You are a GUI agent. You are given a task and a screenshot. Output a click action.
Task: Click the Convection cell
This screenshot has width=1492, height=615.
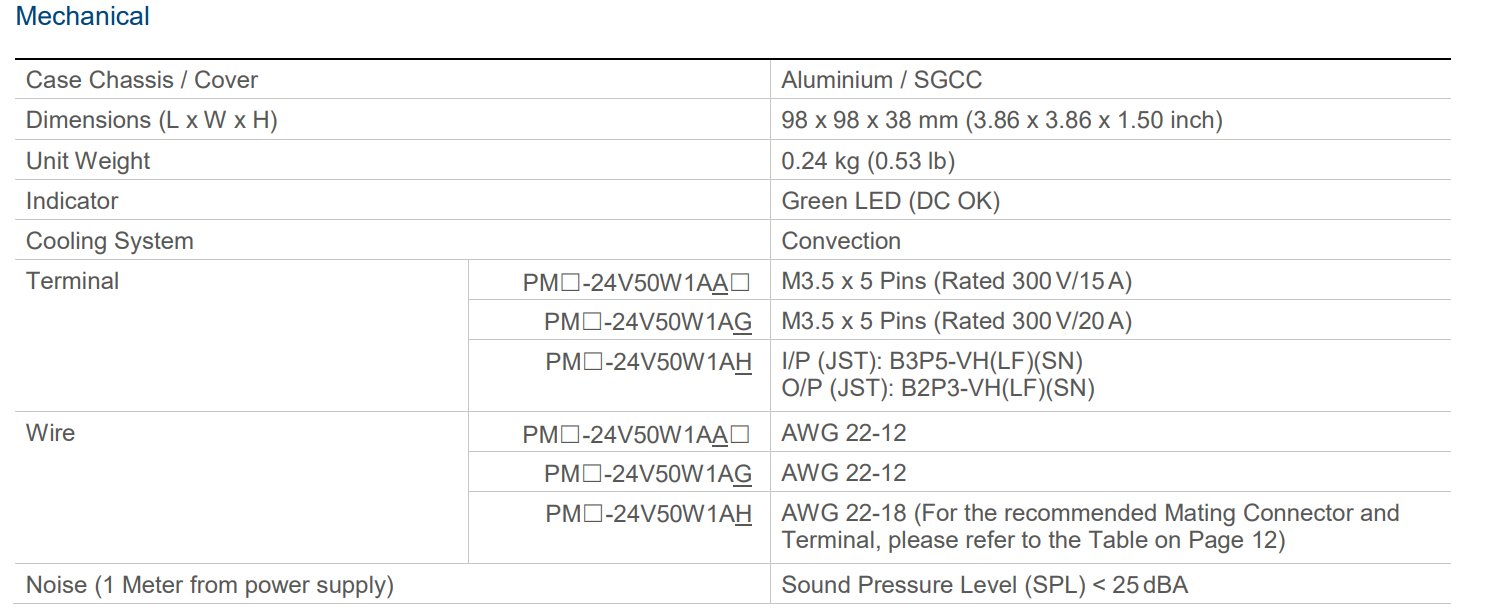pos(841,241)
